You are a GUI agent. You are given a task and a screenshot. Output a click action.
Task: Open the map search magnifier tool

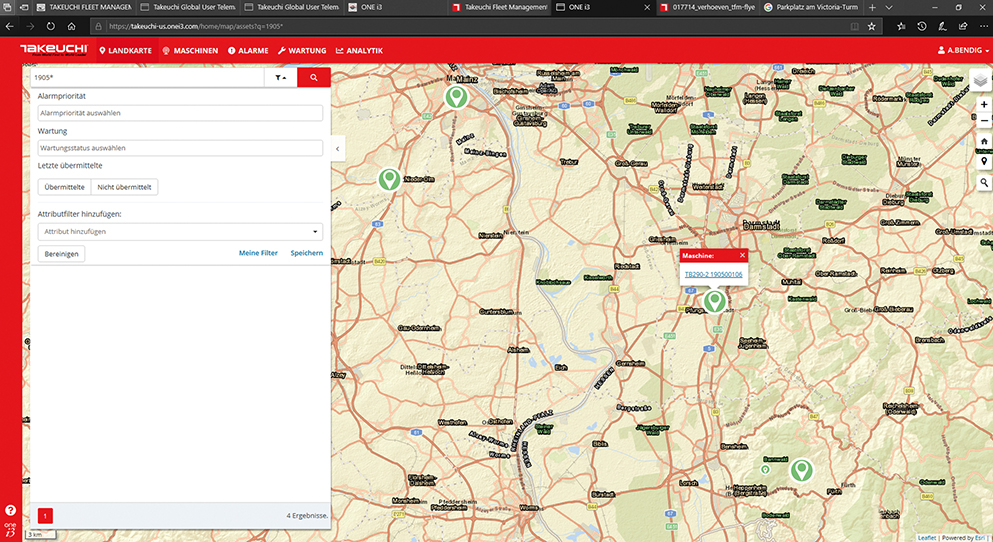click(984, 183)
